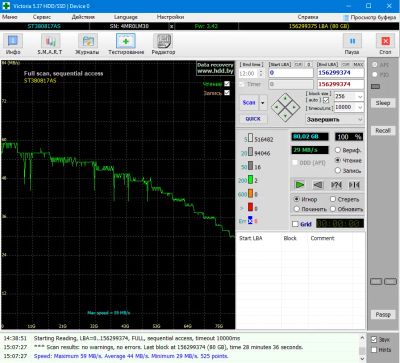Open the Инфо drive info panel
Screen dimensions: 400x363
[x=13, y=44]
